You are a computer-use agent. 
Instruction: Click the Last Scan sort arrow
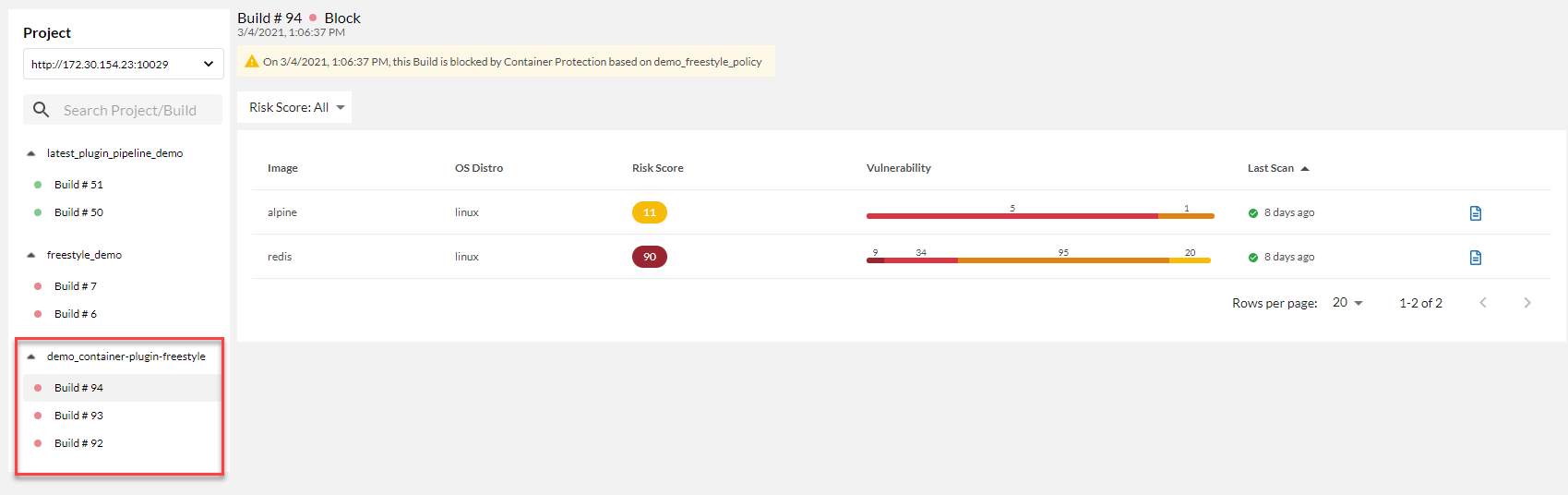(1305, 169)
